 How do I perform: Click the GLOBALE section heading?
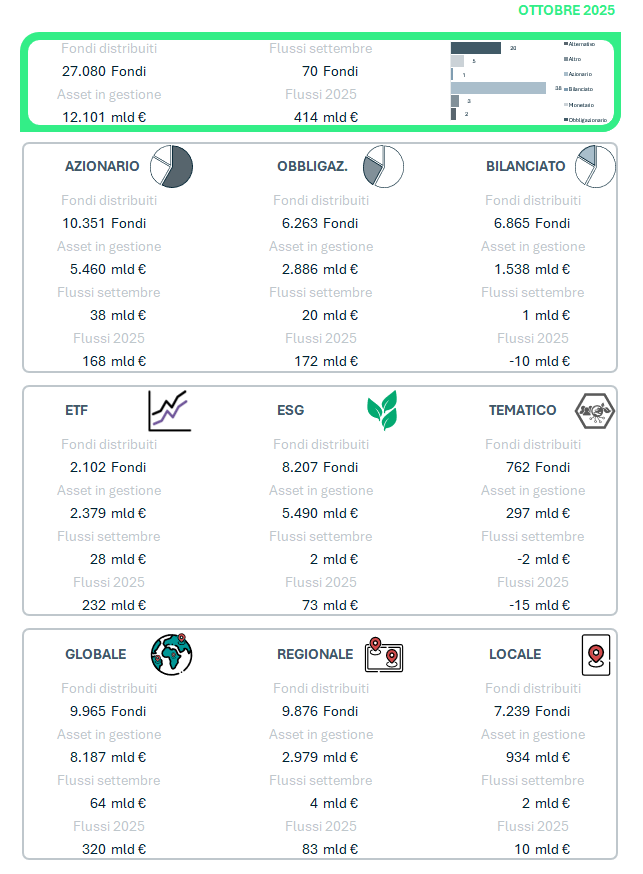click(96, 654)
